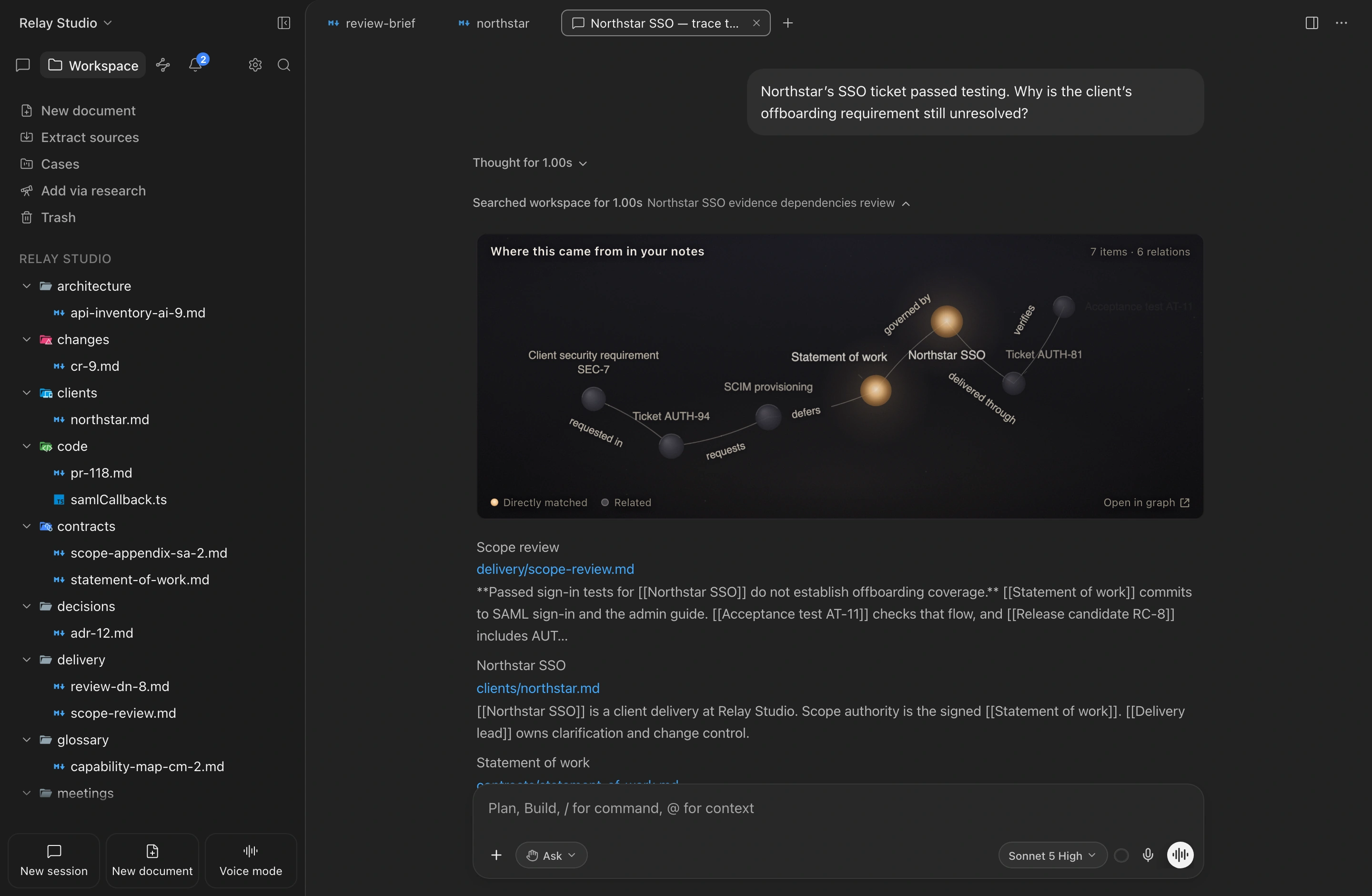Collapse the left sidebar panel icon
This screenshot has height=896, width=1372.
283,23
